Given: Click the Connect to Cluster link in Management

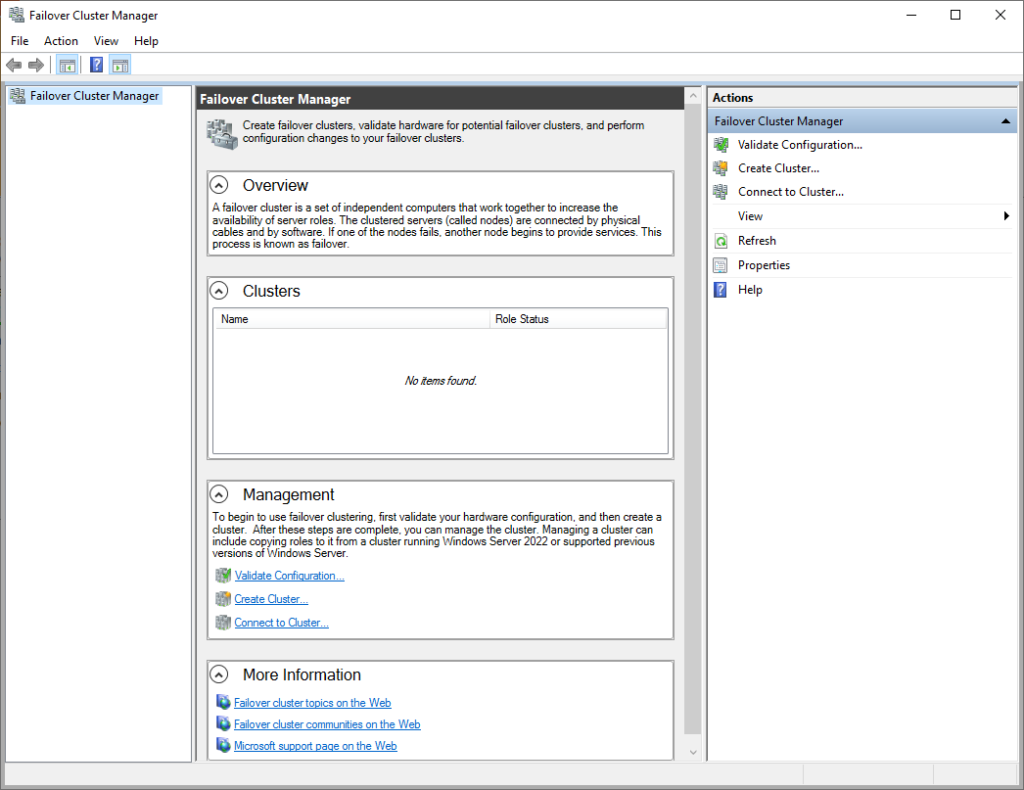Looking at the screenshot, I should (x=281, y=623).
